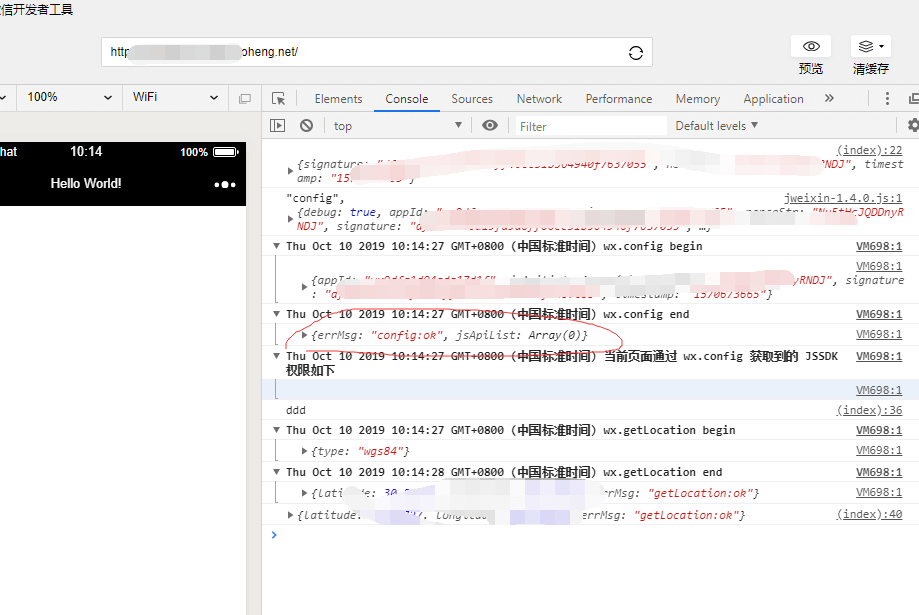Click the URL refresh icon
This screenshot has width=919, height=615.
[635, 53]
